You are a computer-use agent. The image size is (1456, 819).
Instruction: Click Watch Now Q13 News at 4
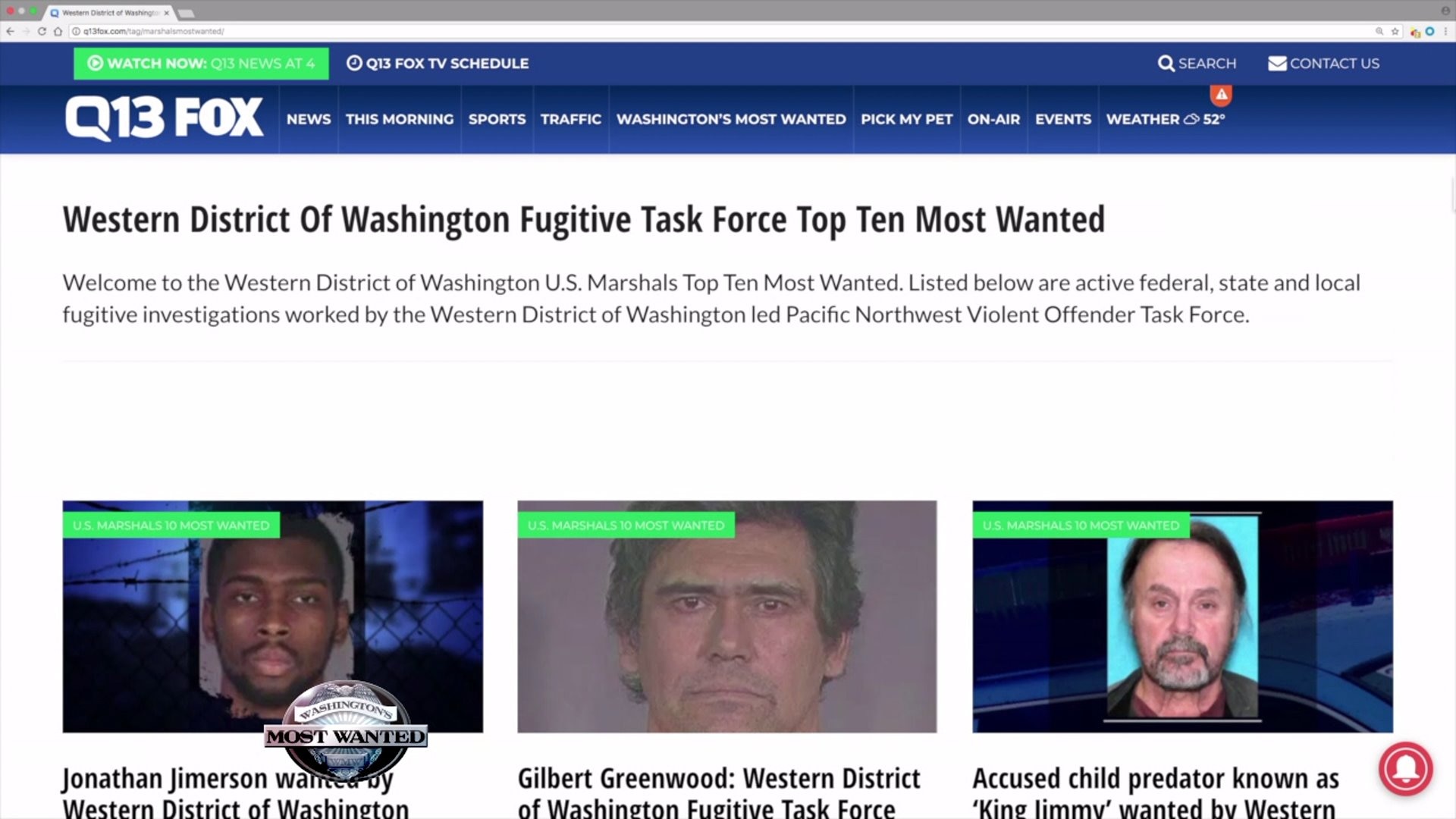coord(201,64)
